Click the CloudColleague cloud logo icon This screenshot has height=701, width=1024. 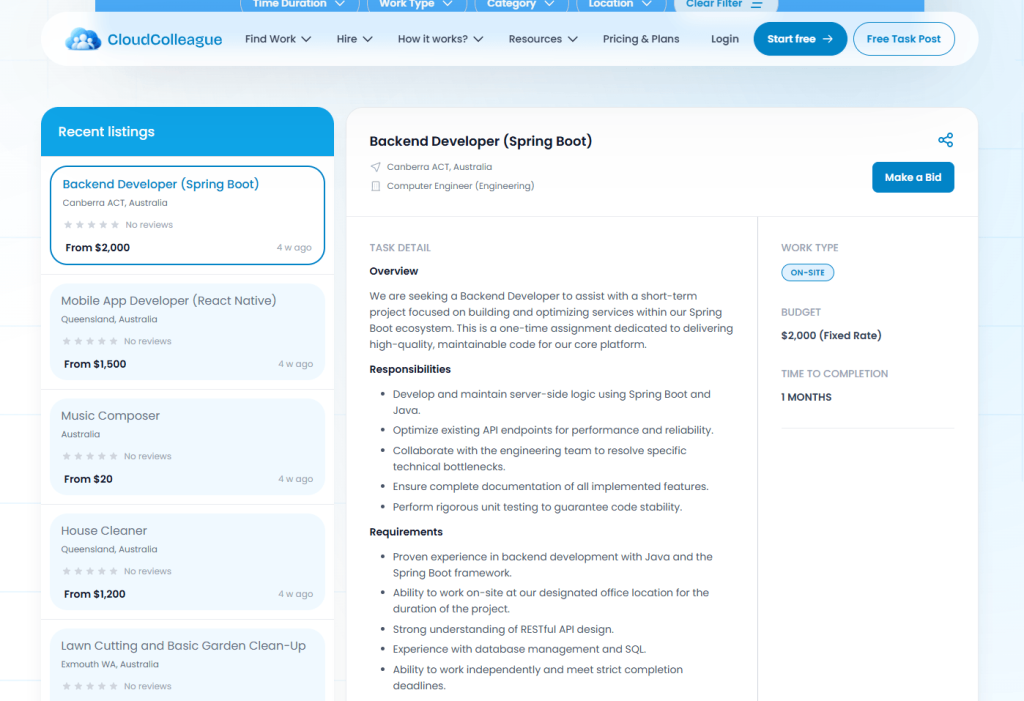coord(83,39)
